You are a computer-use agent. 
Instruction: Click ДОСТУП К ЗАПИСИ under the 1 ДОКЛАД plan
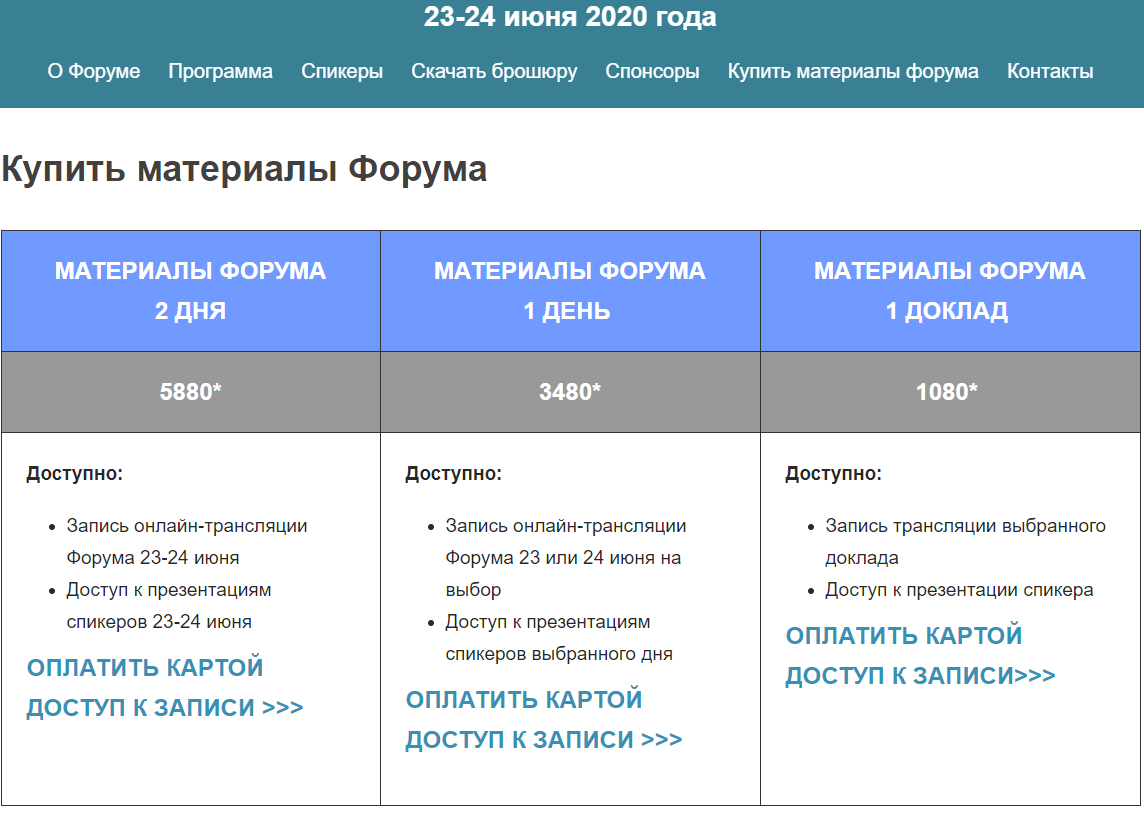(920, 676)
